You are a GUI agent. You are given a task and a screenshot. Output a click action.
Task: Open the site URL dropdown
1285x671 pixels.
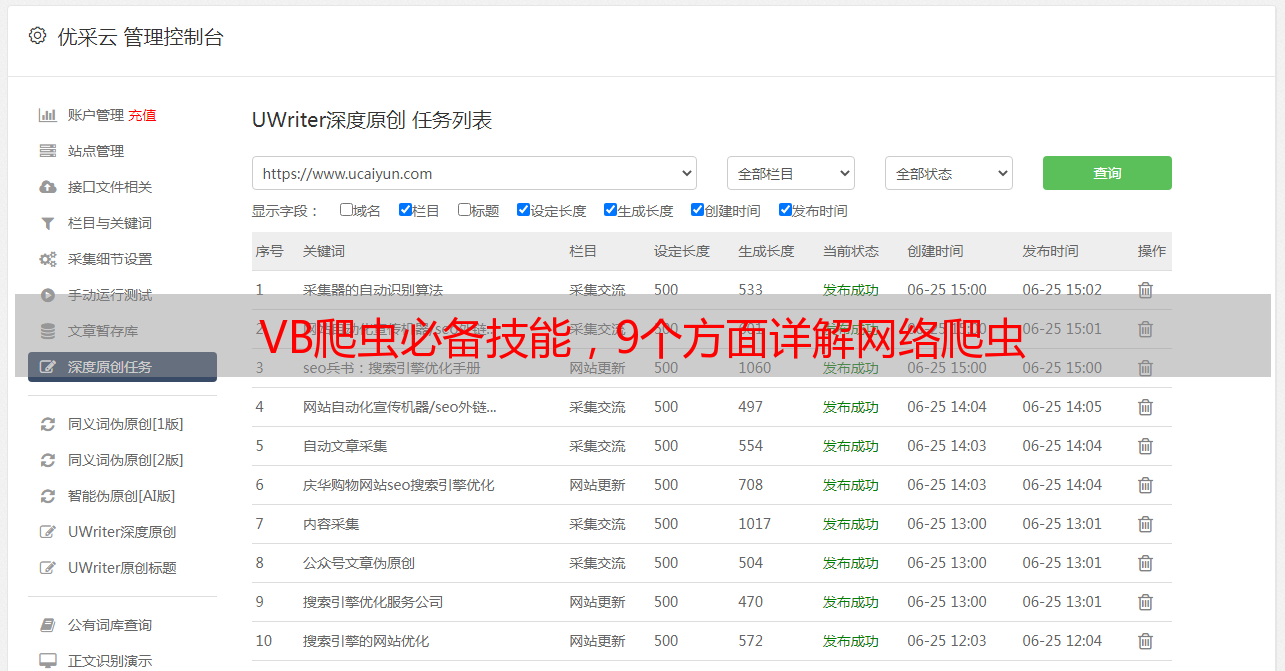coord(474,173)
